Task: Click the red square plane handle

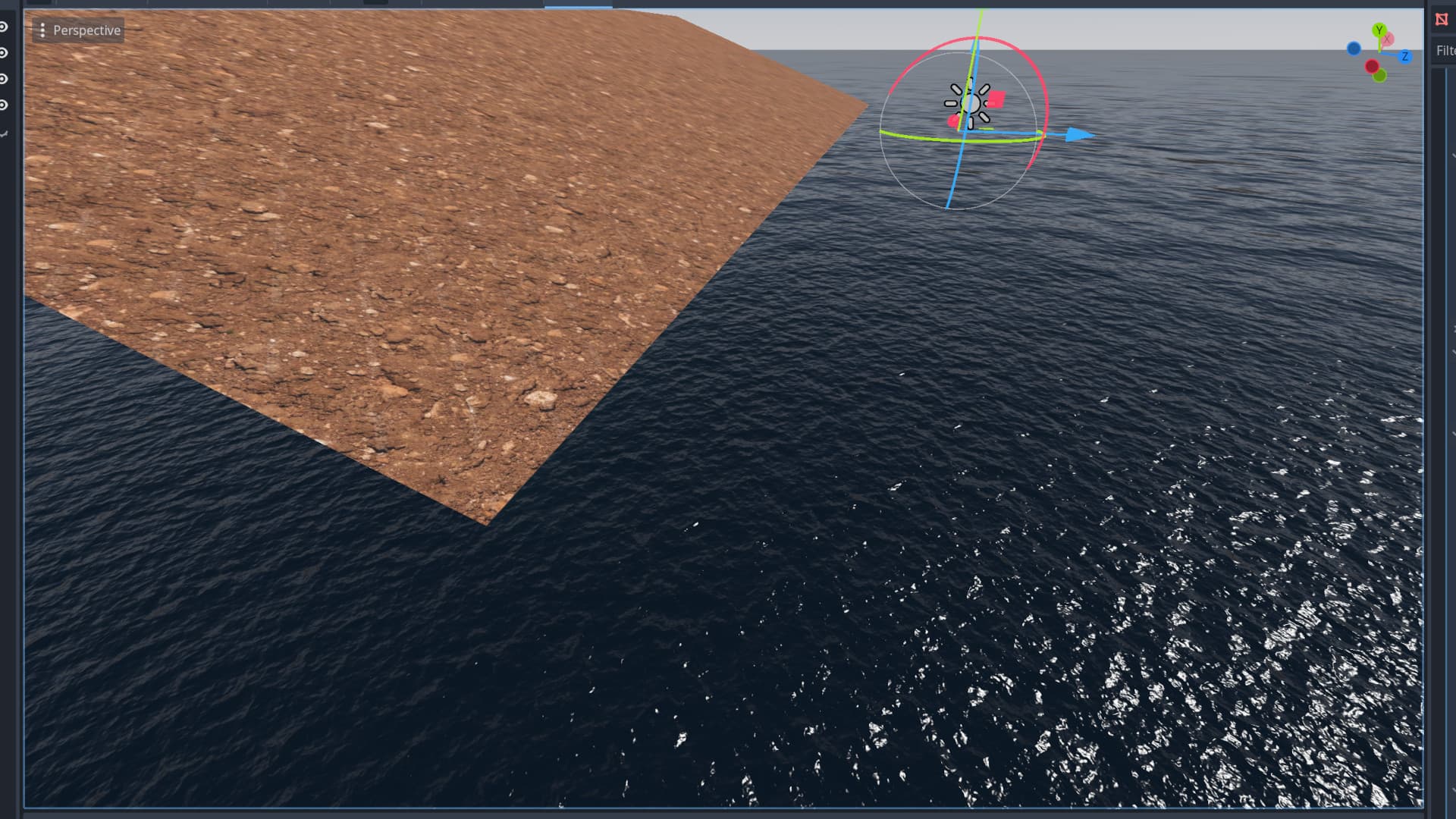Action: [x=996, y=99]
